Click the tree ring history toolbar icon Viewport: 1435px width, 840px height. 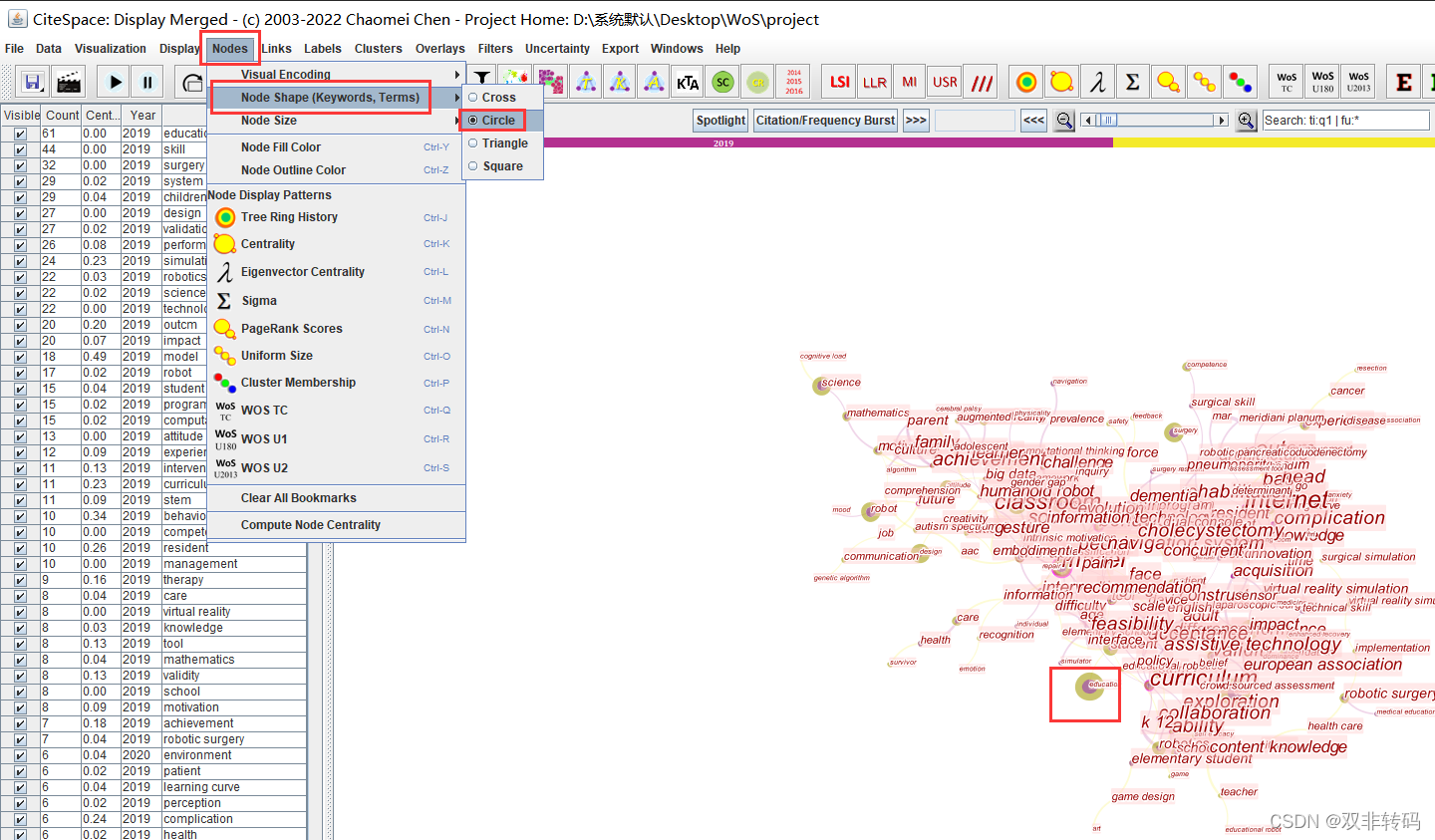coord(1026,82)
